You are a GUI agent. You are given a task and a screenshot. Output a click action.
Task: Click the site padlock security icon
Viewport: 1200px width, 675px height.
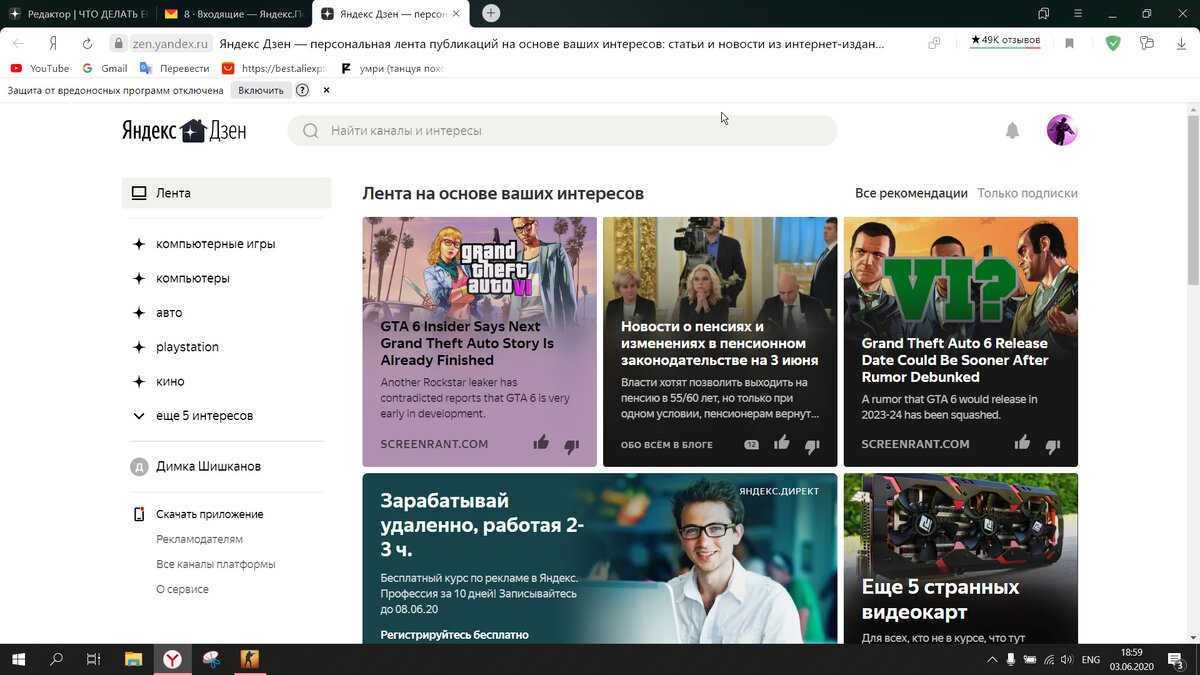(118, 44)
